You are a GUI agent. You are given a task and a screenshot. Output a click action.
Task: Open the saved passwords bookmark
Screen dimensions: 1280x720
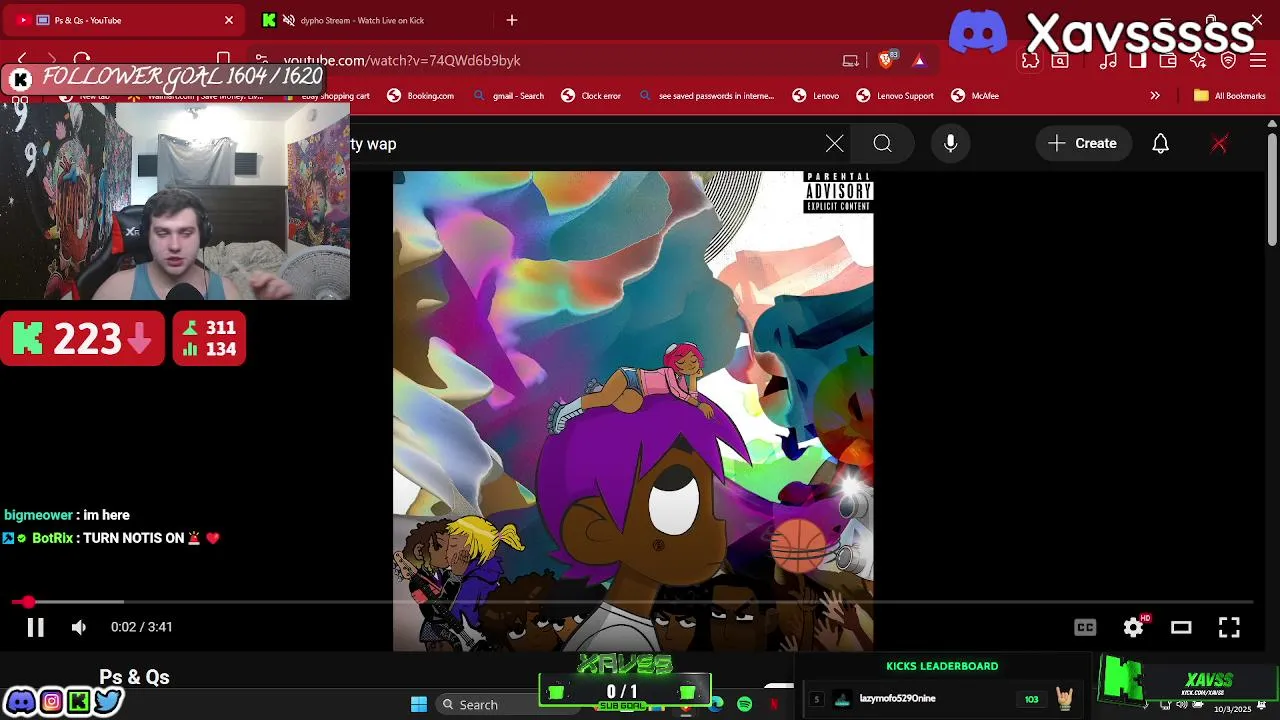pos(706,96)
